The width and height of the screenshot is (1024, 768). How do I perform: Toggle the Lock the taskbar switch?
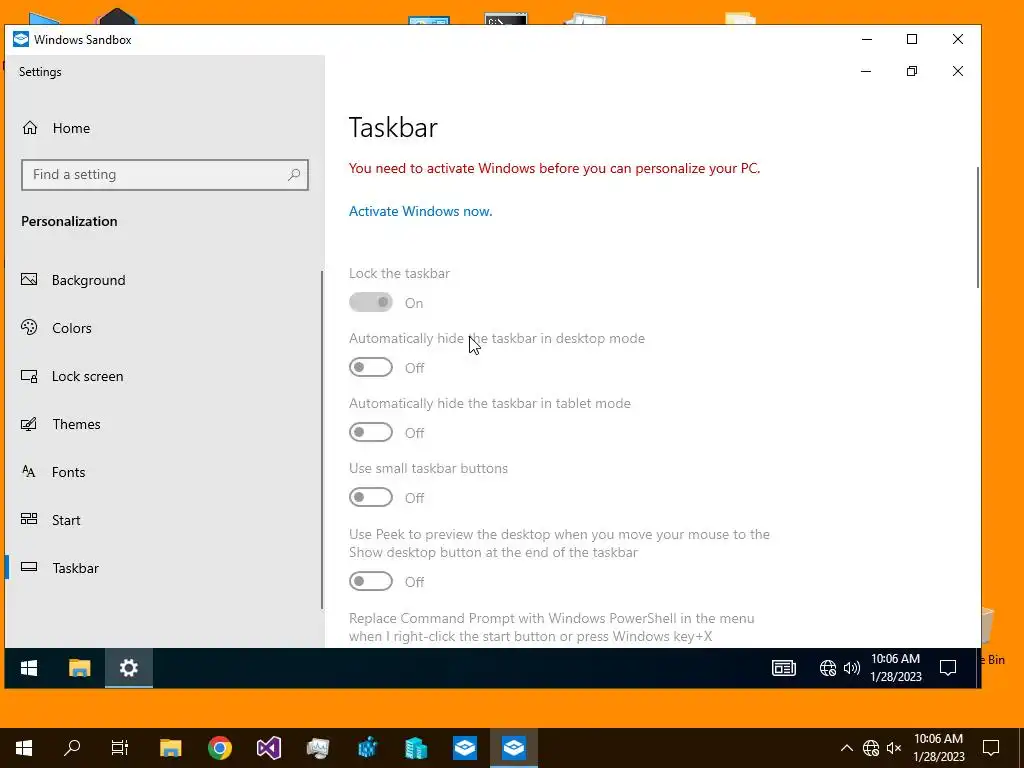[371, 302]
